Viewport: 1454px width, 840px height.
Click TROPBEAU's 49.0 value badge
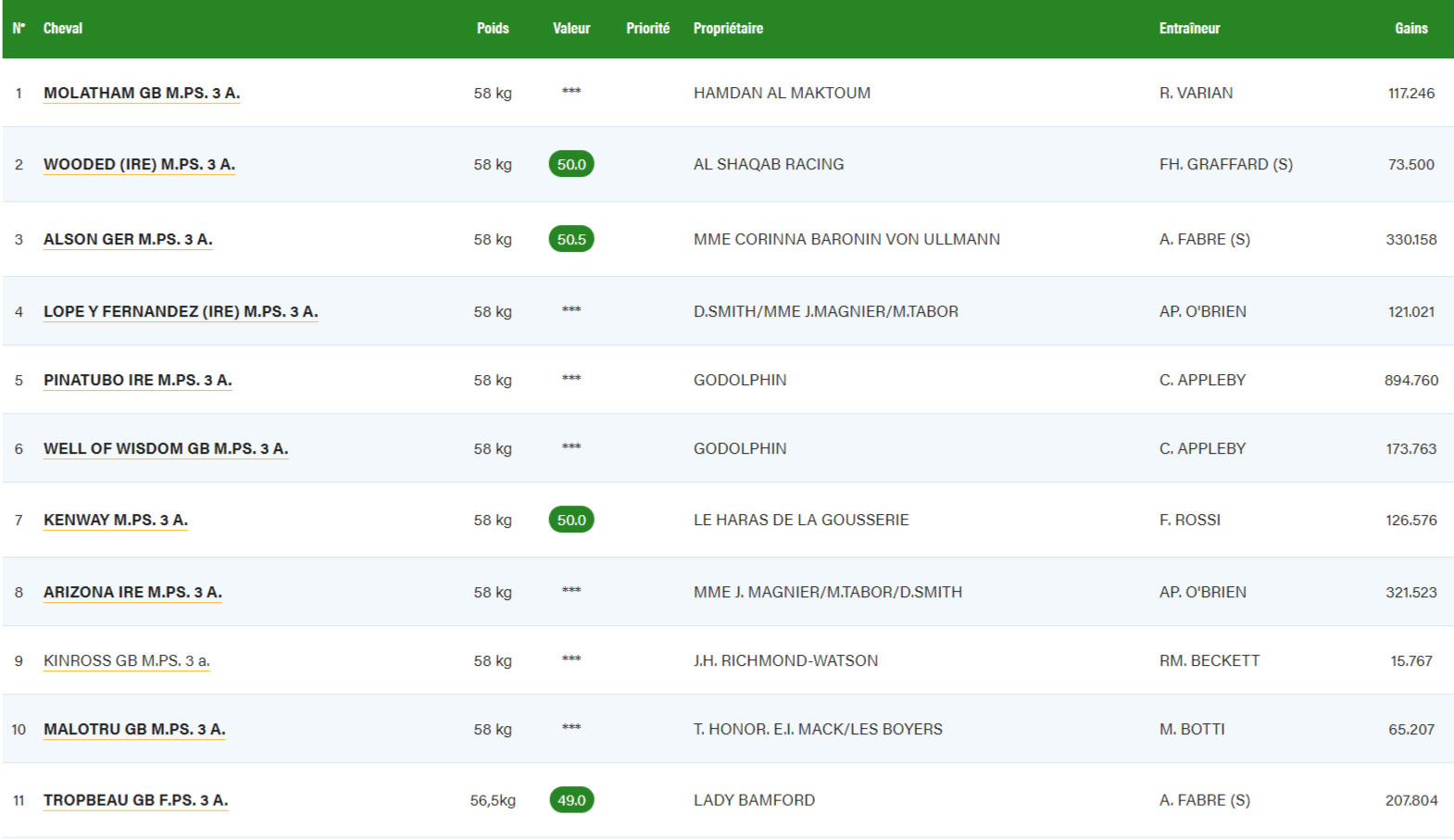coord(571,800)
